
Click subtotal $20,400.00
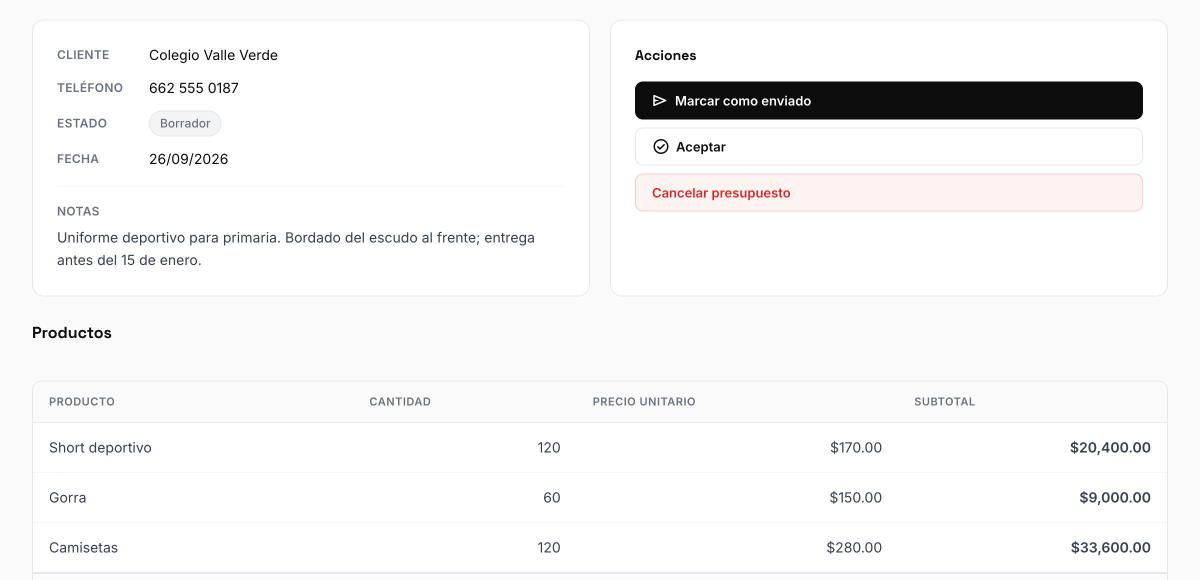tap(1110, 448)
